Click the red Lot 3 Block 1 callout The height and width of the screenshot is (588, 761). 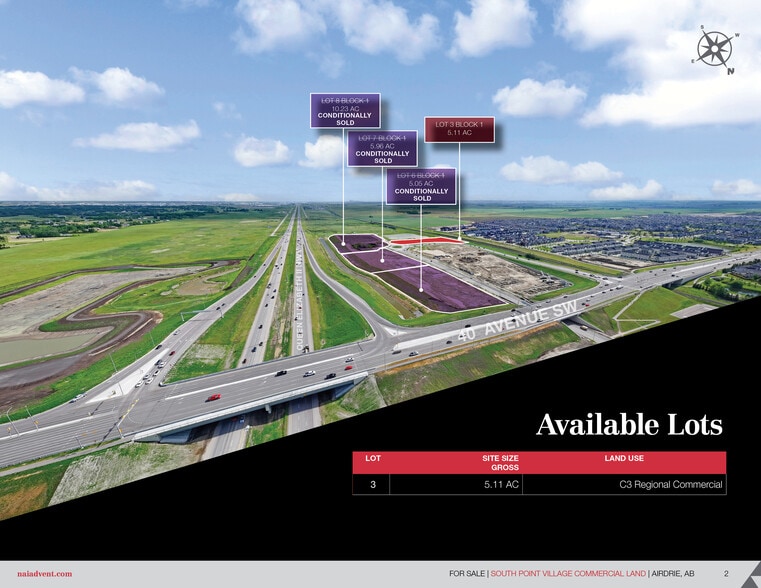click(x=459, y=128)
